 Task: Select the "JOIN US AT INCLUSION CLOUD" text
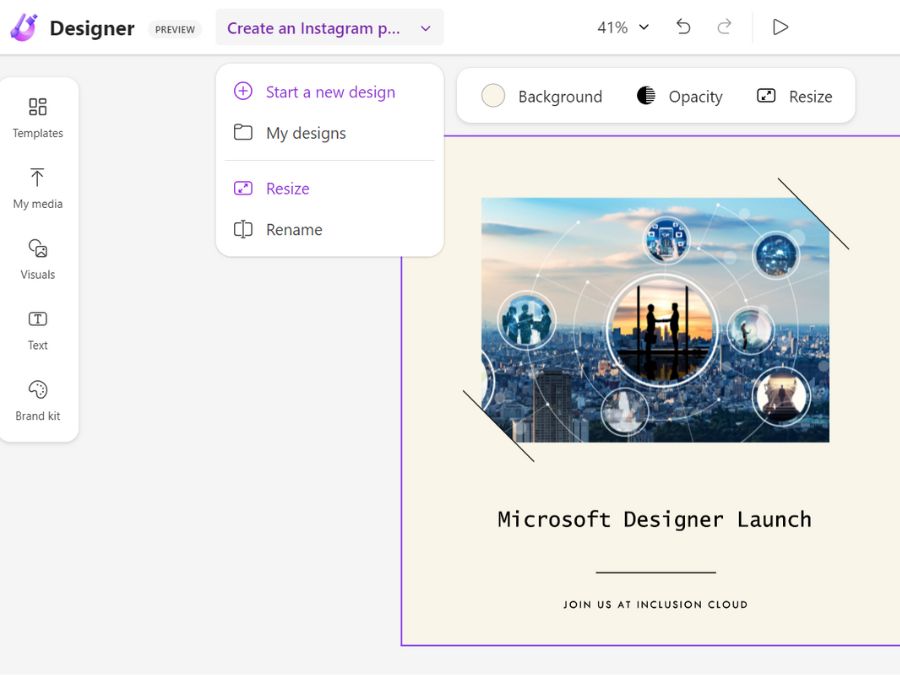655,604
